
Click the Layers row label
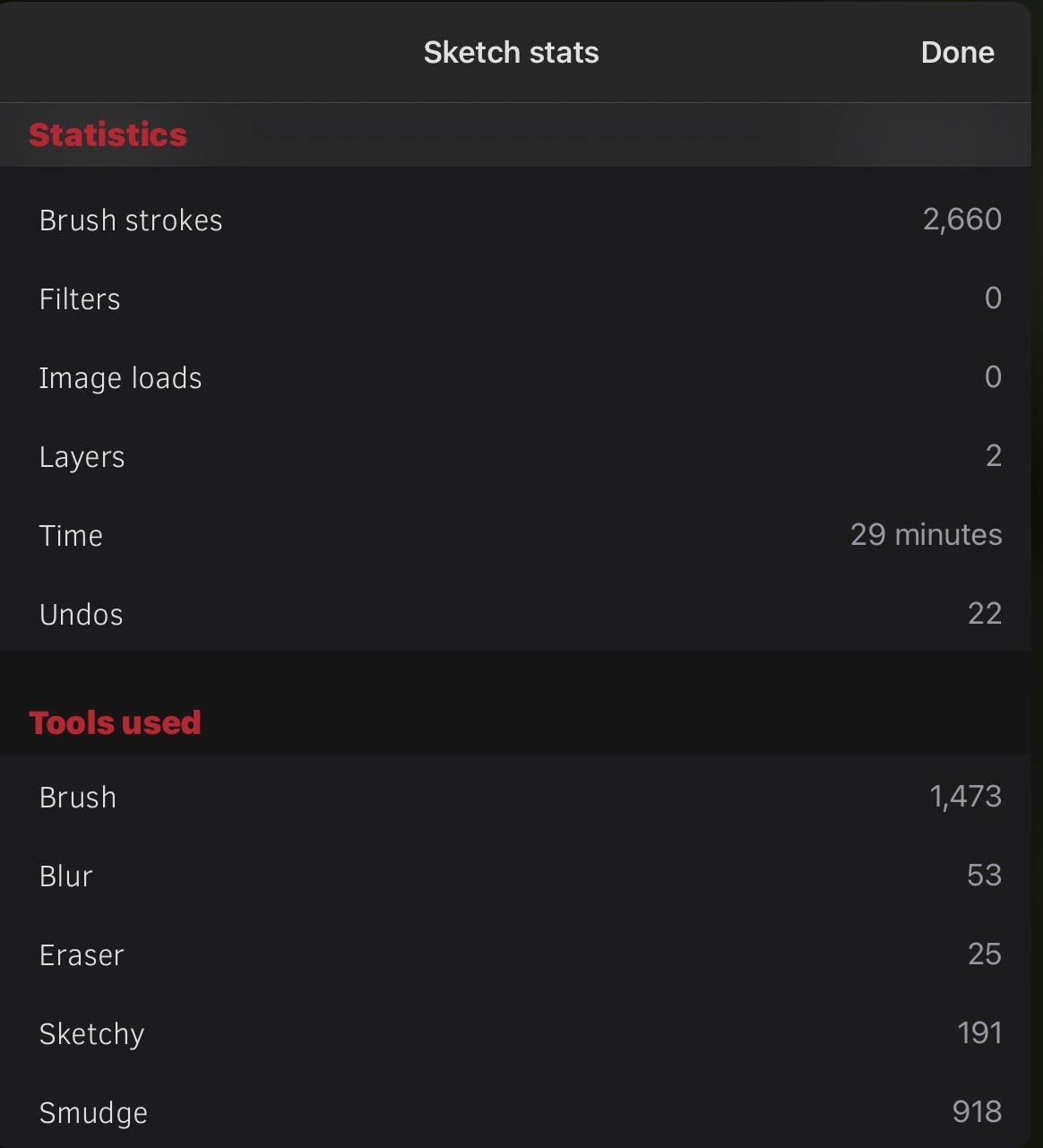point(82,457)
